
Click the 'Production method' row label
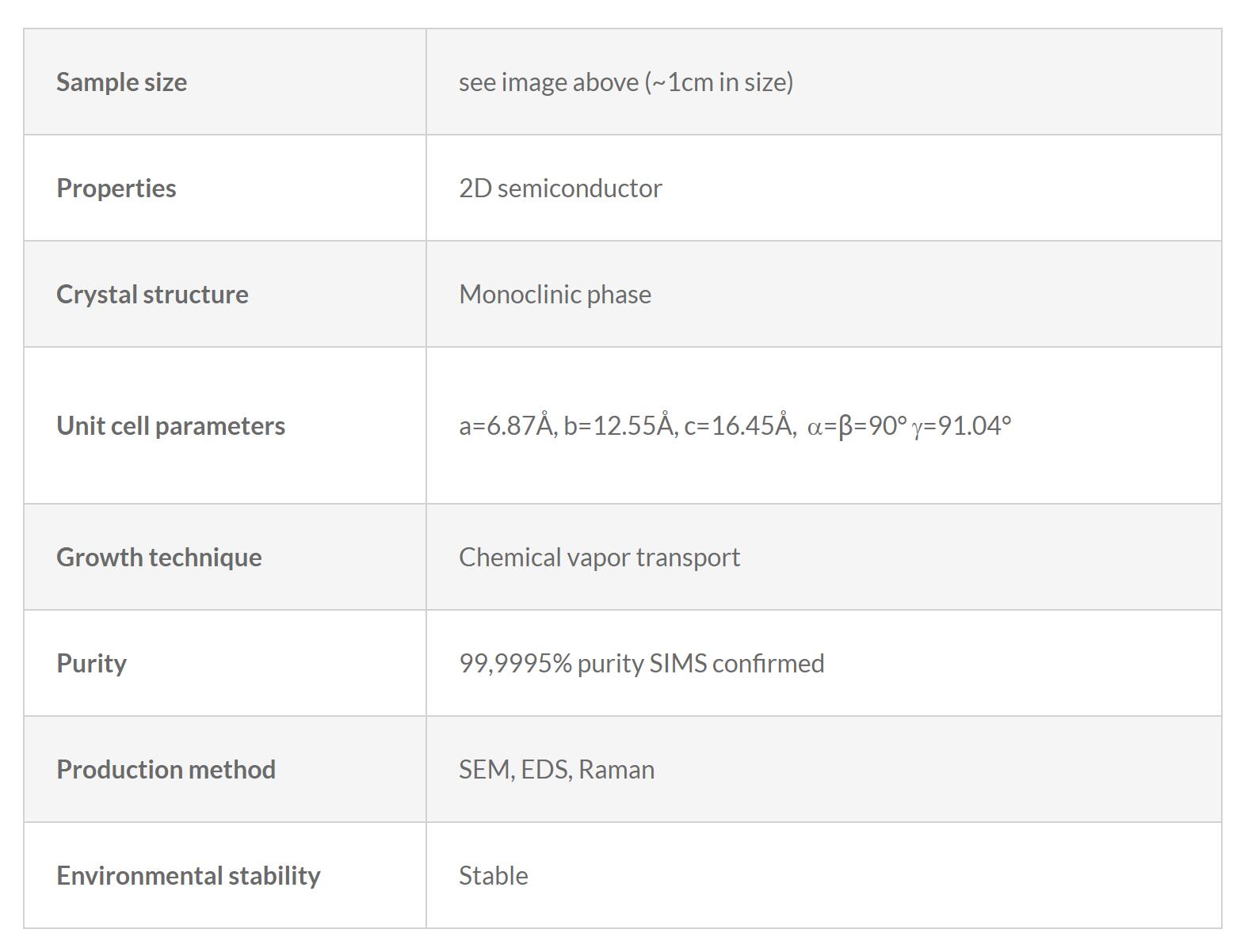click(166, 770)
